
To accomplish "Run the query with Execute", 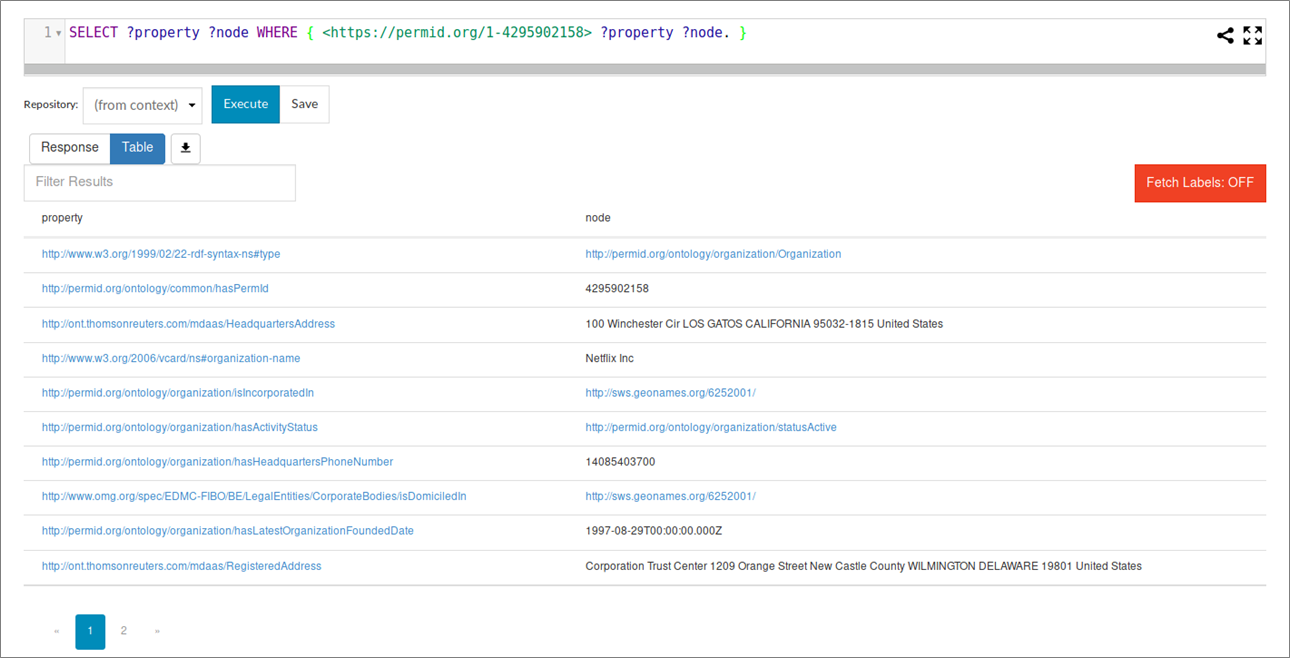I will [246, 104].
